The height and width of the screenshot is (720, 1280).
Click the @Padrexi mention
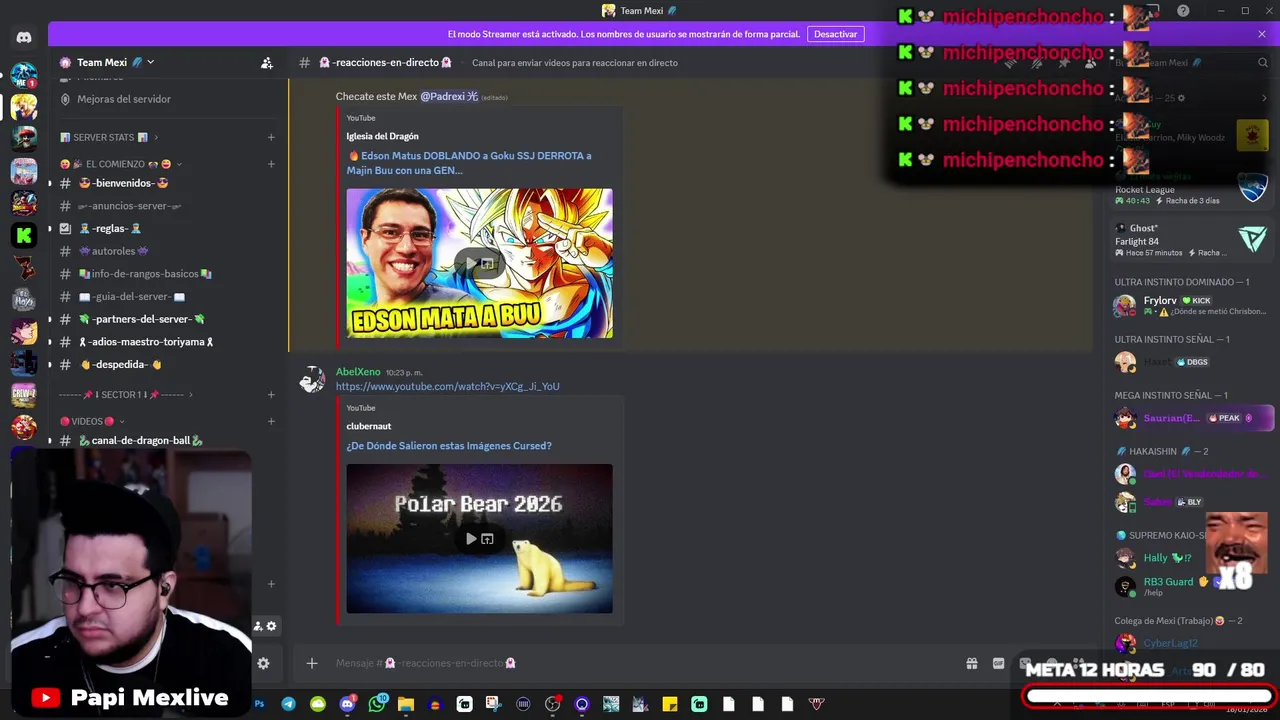(x=449, y=97)
